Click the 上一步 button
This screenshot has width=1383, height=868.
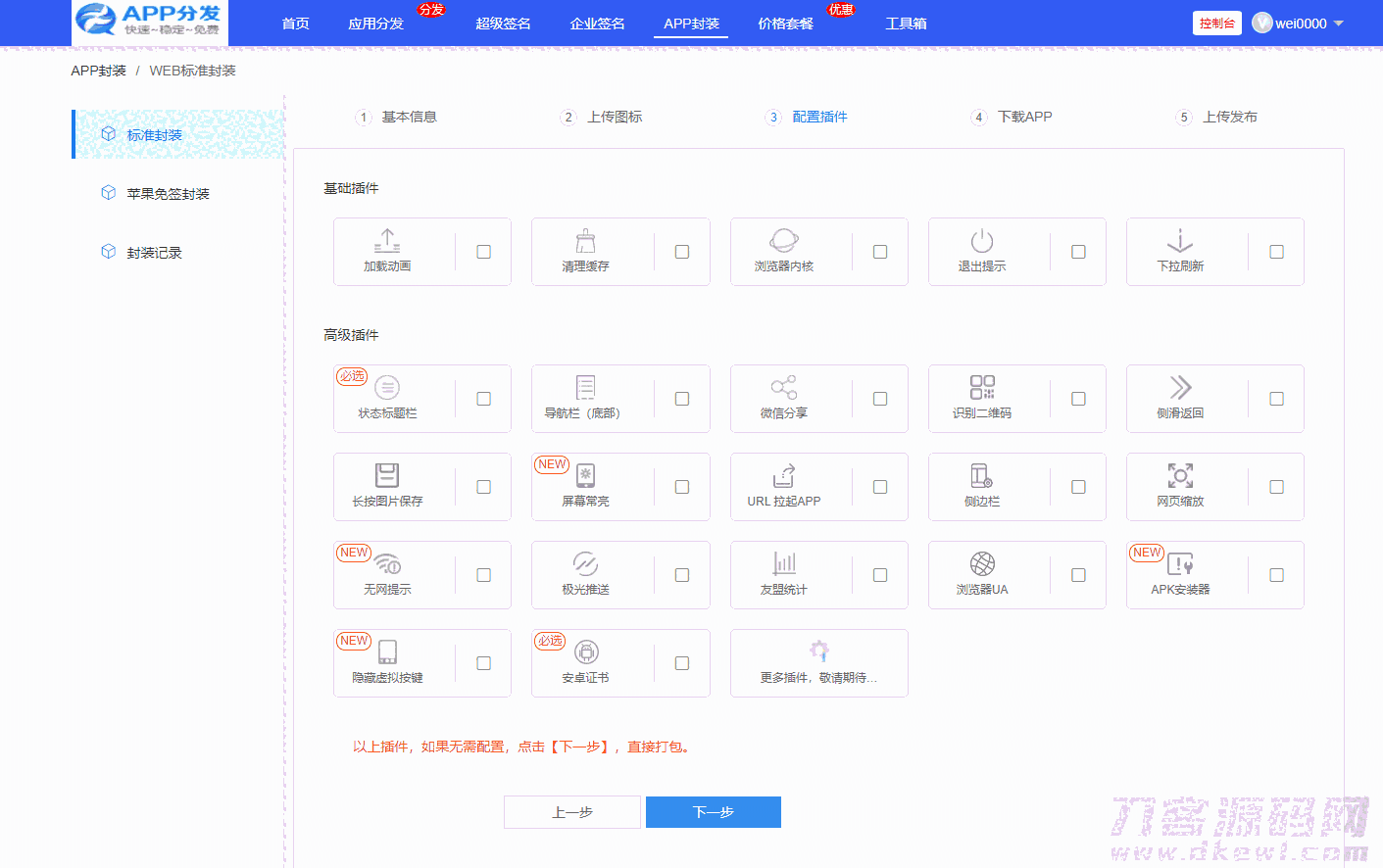pyautogui.click(x=572, y=812)
